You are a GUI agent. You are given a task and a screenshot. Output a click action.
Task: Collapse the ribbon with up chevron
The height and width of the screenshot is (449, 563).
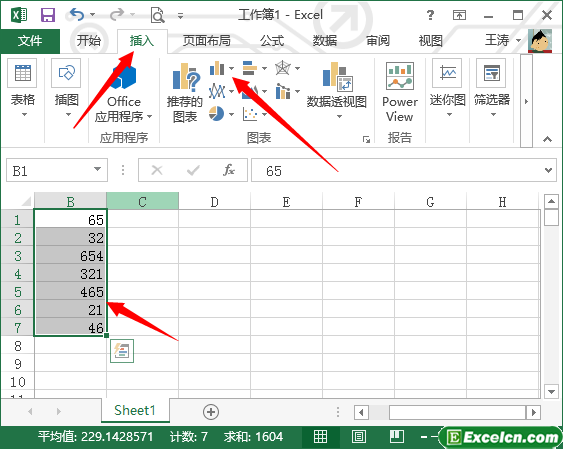click(x=547, y=139)
